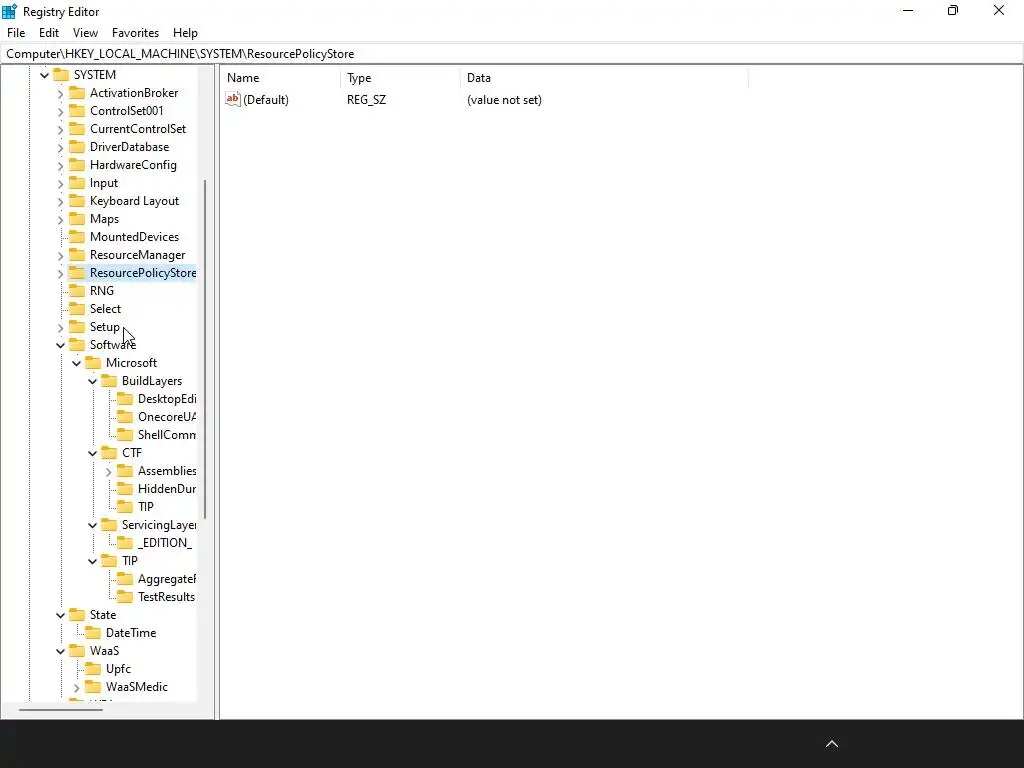Image resolution: width=1024 pixels, height=768 pixels.
Task: Click the (value not set) data cell
Action: tap(504, 100)
